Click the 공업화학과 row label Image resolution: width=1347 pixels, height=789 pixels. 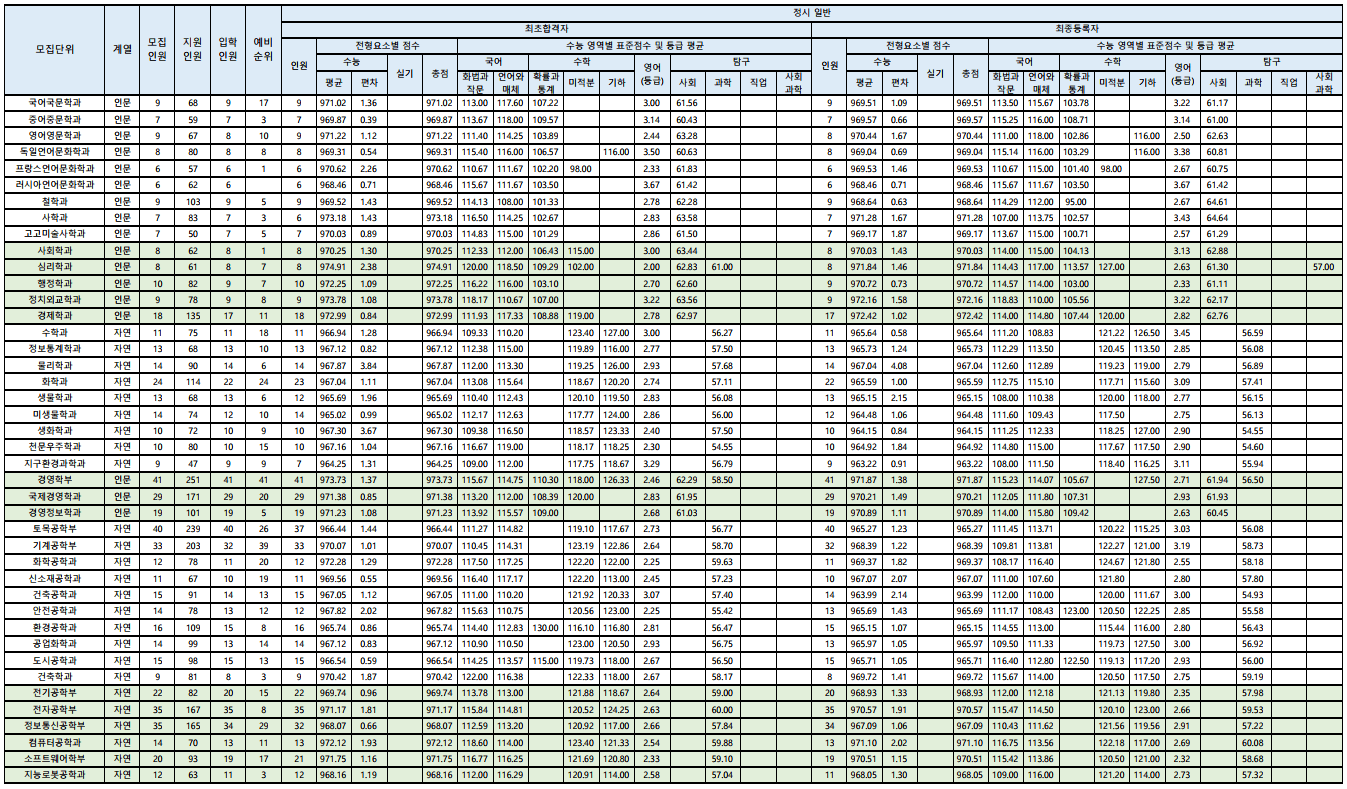pos(54,644)
